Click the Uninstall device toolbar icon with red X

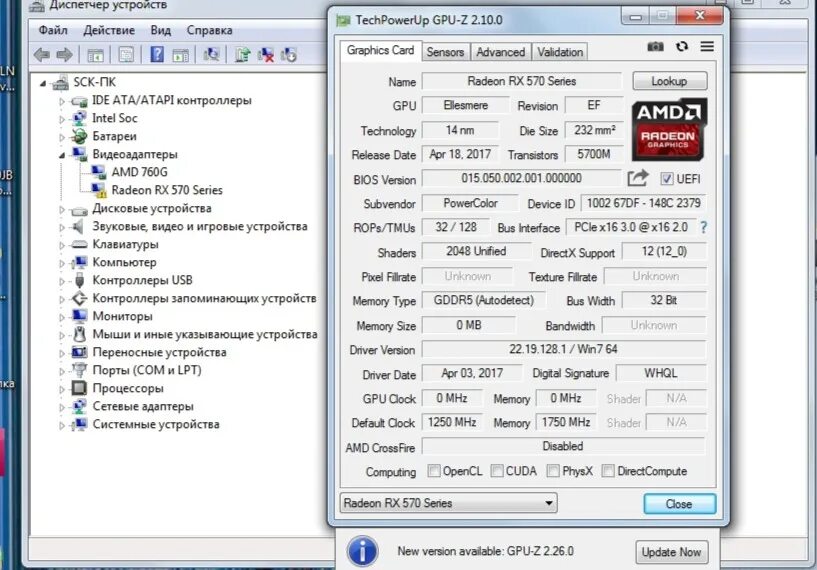pyautogui.click(x=266, y=54)
